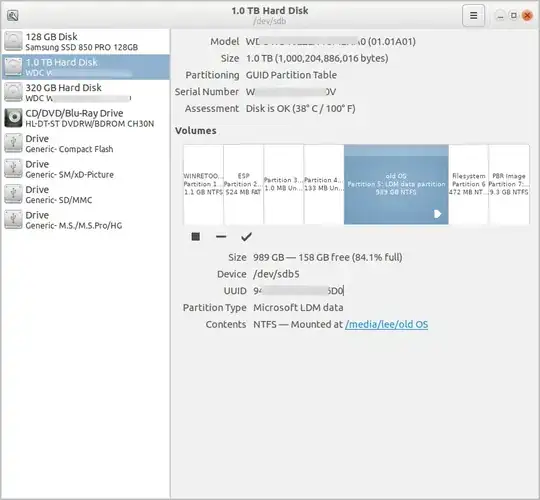540x500 pixels.
Task: Select the ESP Partition 2 volume
Action: pyautogui.click(x=243, y=185)
